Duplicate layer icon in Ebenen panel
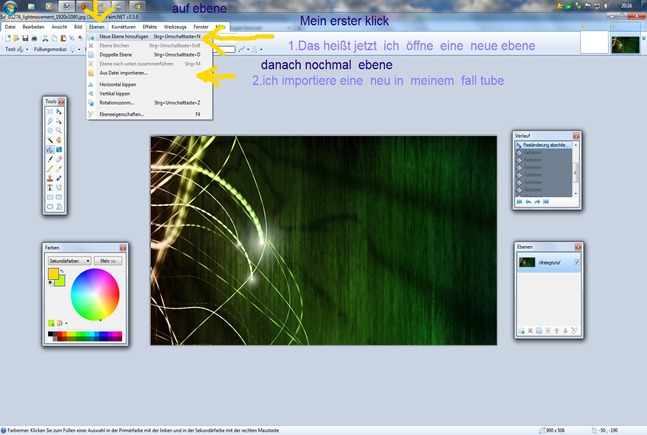The image size is (647, 435). [x=539, y=331]
